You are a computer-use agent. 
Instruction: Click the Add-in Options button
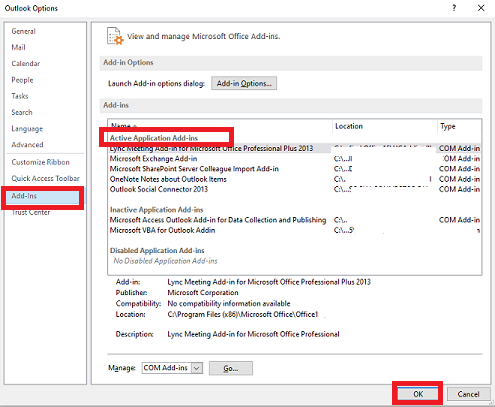(x=244, y=83)
